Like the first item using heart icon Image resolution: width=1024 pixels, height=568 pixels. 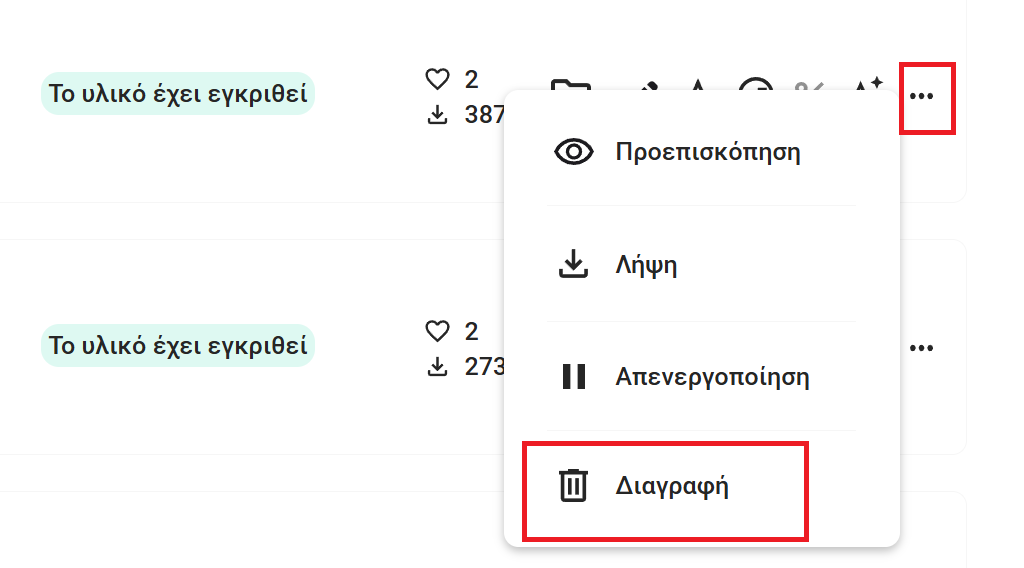[437, 79]
